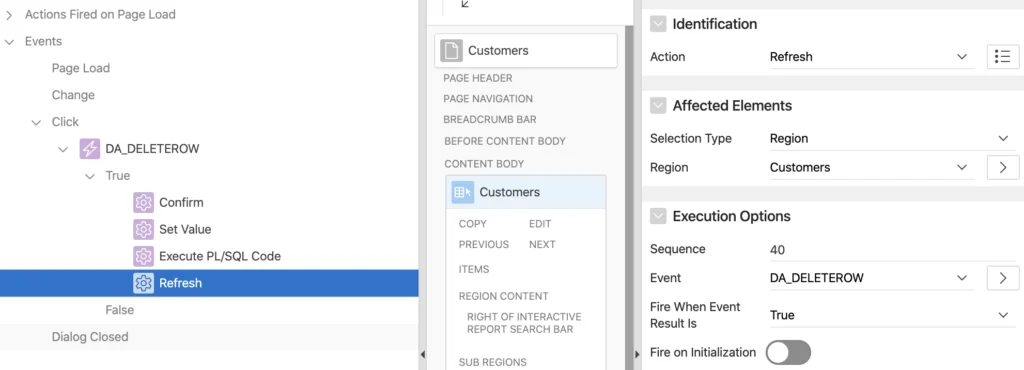1024x370 pixels.
Task: Collapse the DA_DELETEROW node chevron
Action: point(63,149)
